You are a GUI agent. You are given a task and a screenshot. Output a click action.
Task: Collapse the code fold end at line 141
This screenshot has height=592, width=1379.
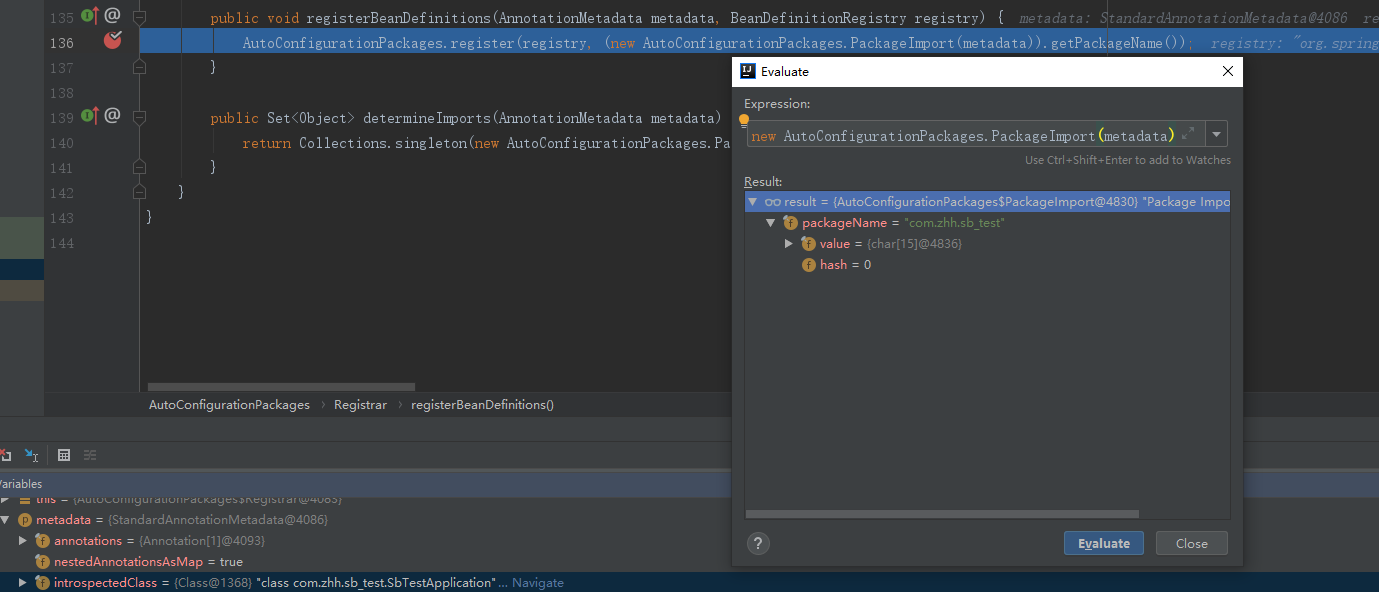(139, 167)
